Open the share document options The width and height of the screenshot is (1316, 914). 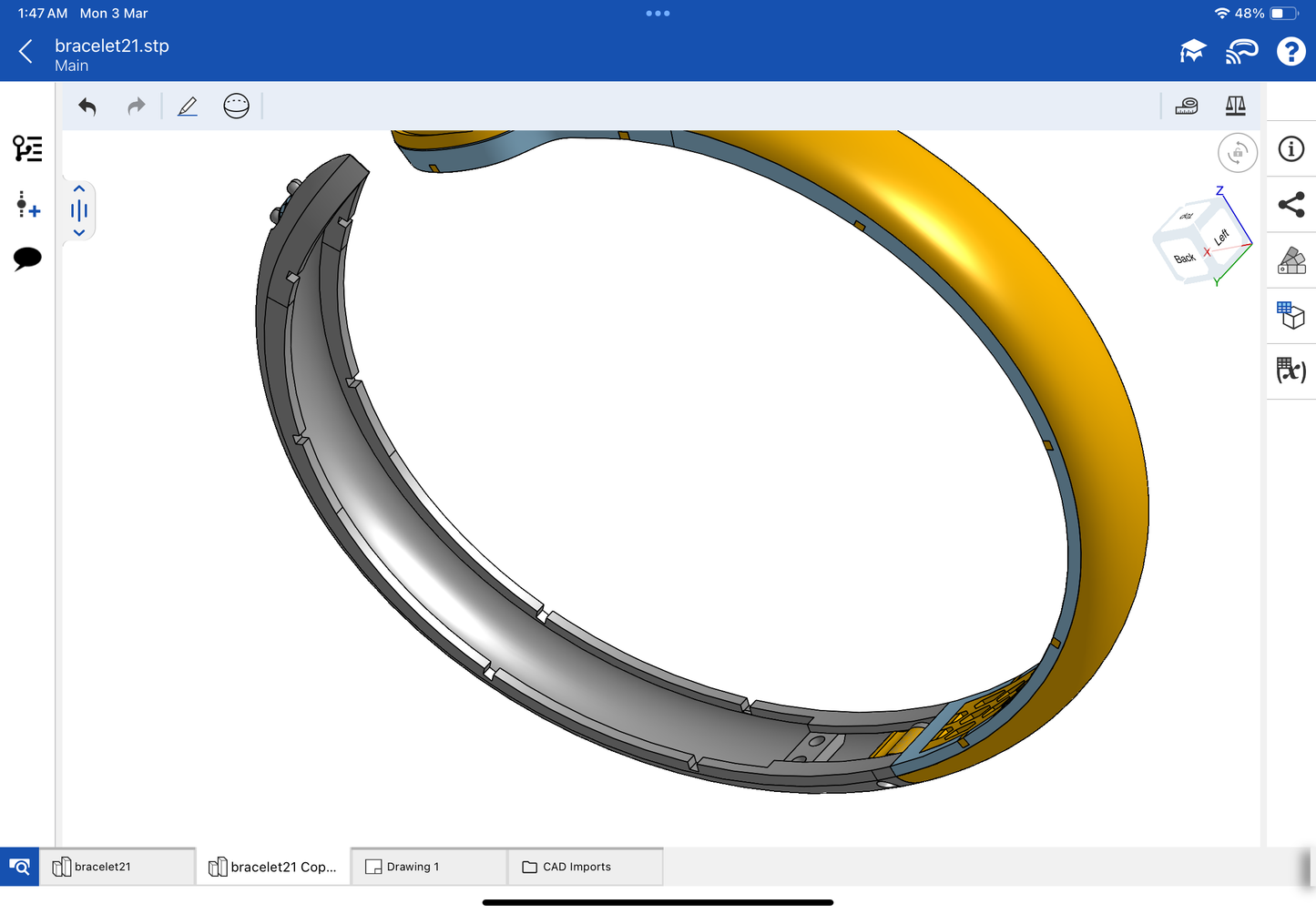pyautogui.click(x=1290, y=205)
